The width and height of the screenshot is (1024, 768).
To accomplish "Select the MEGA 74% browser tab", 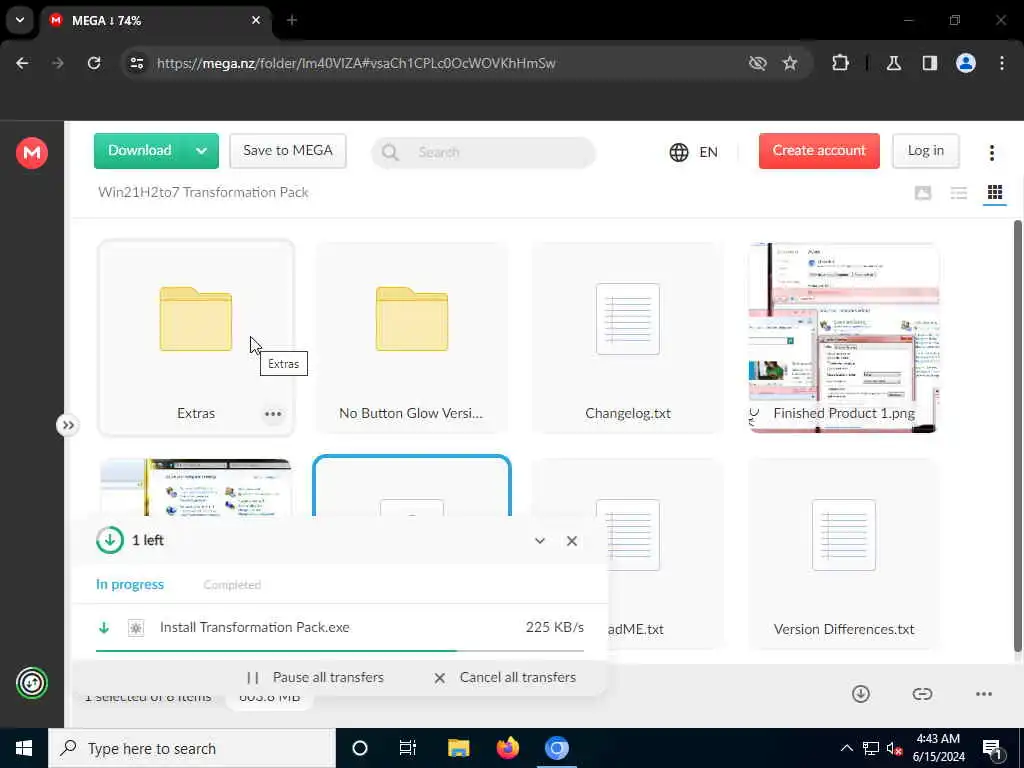I will coord(155,20).
